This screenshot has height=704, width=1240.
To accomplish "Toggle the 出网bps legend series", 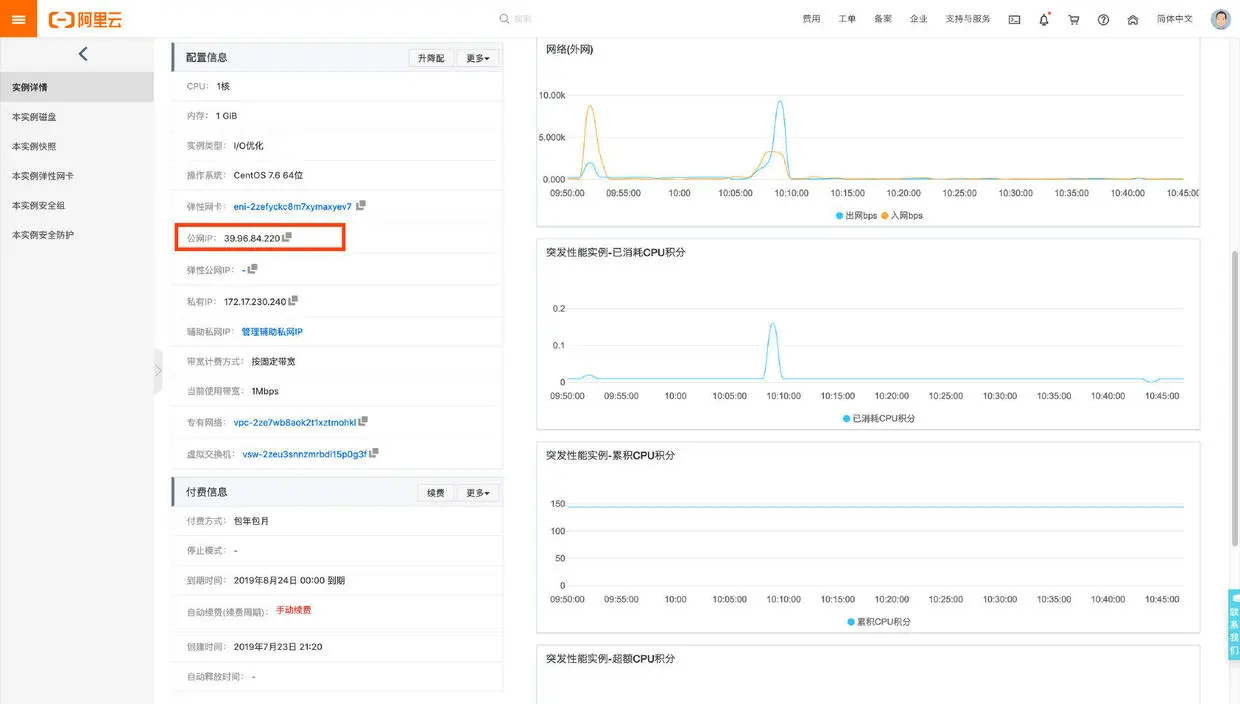I will 856,215.
